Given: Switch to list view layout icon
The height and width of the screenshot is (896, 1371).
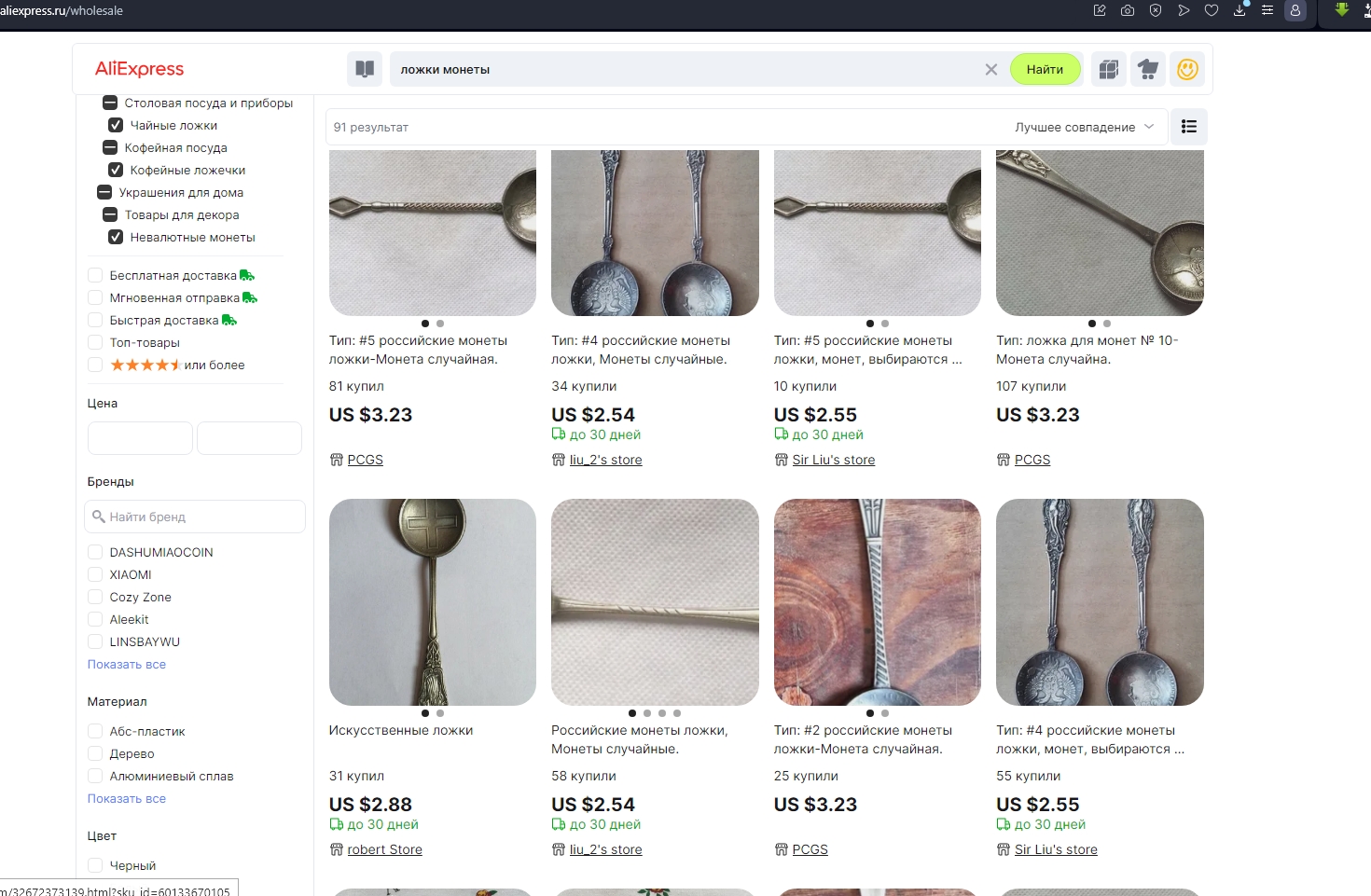Looking at the screenshot, I should (x=1189, y=127).
